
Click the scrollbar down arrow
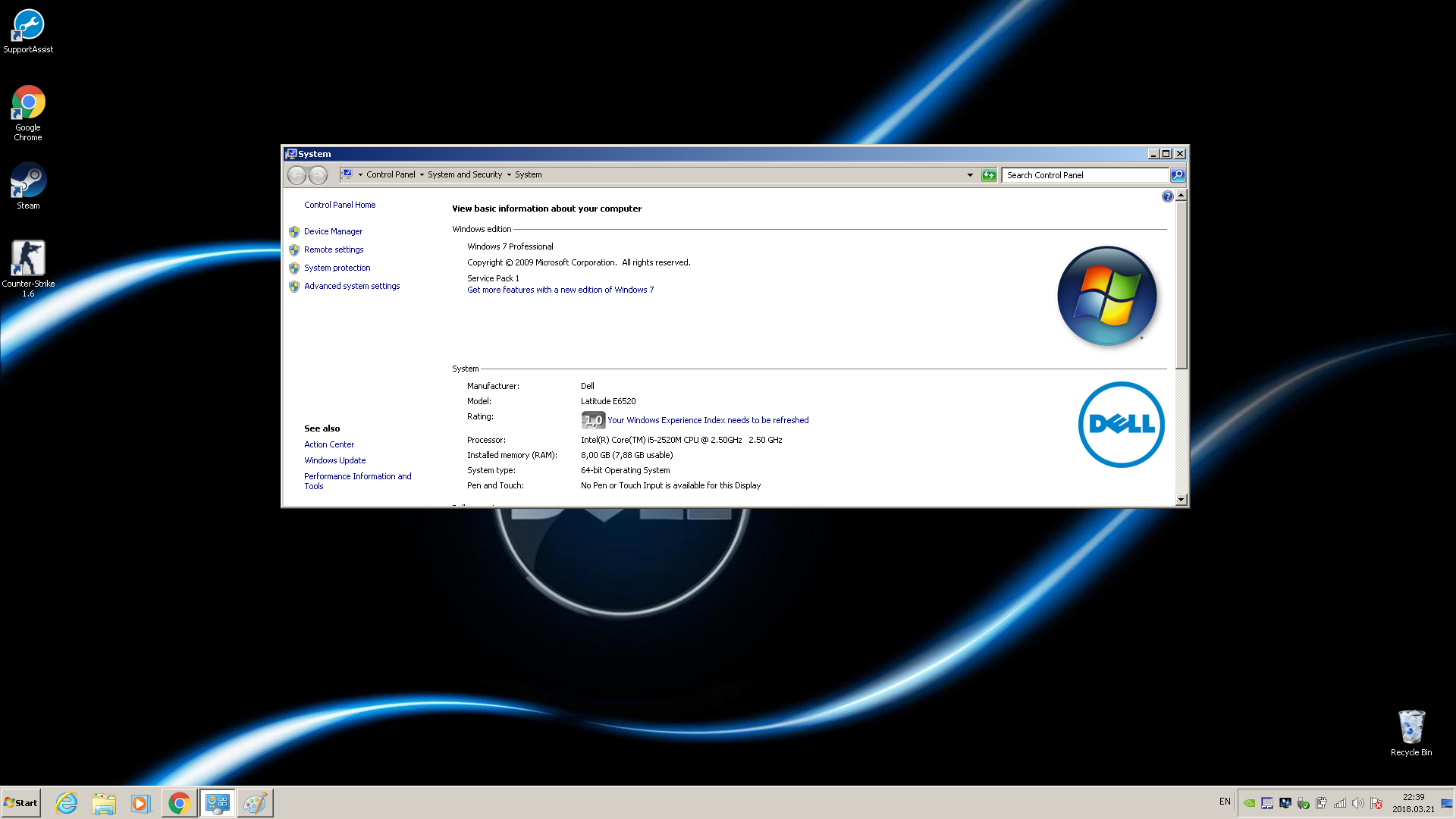[1181, 500]
